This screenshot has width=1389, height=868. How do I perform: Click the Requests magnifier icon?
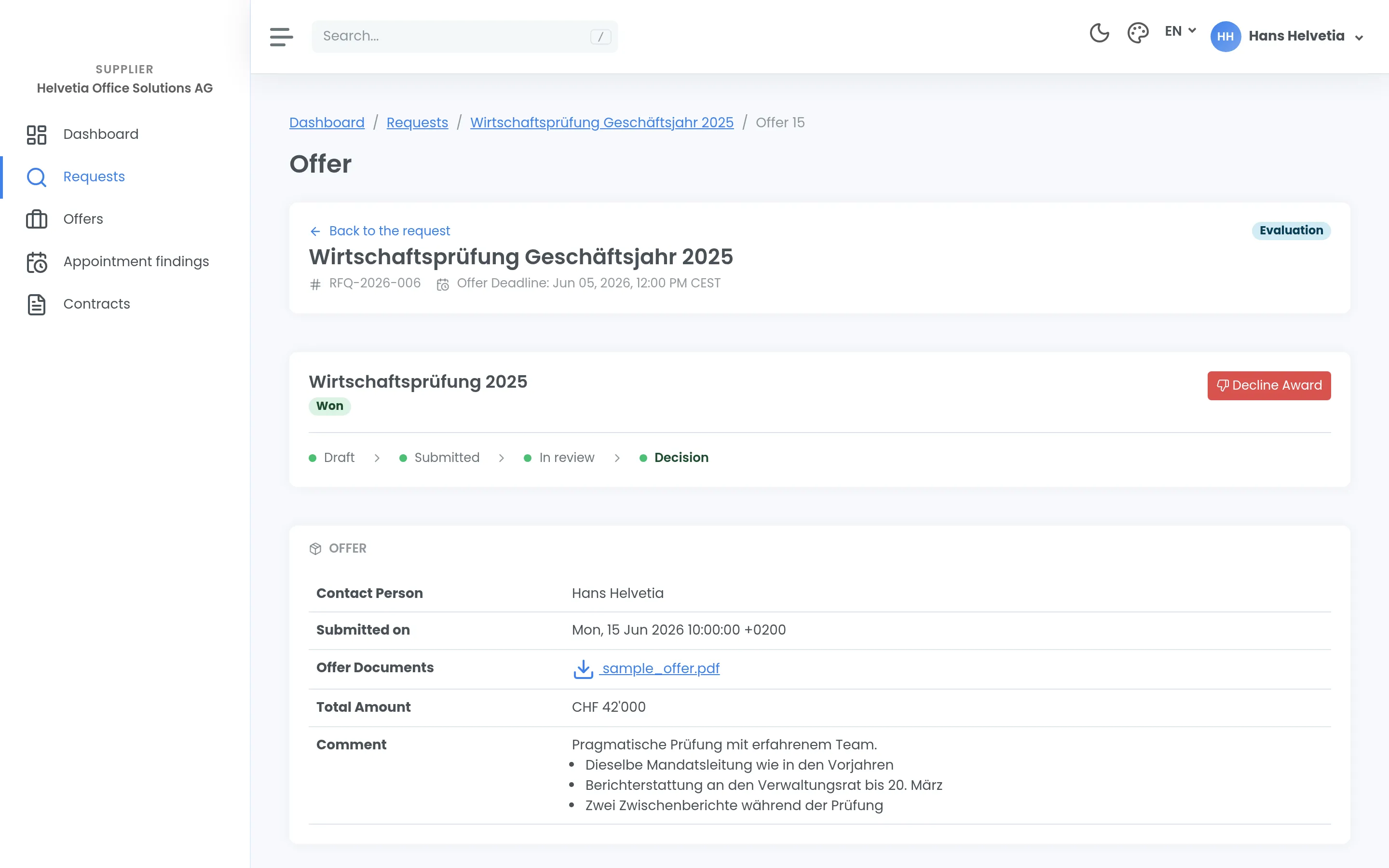click(x=37, y=177)
